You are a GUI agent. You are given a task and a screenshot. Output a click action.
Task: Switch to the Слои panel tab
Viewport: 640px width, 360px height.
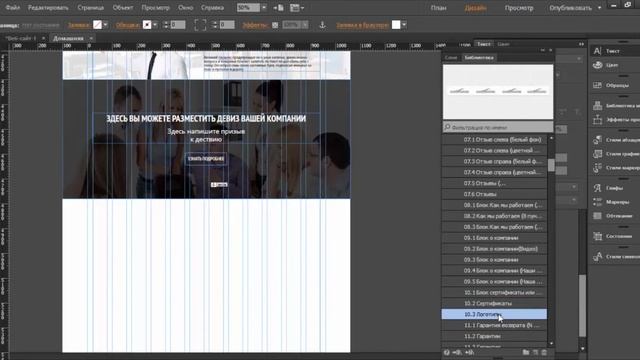(451, 58)
